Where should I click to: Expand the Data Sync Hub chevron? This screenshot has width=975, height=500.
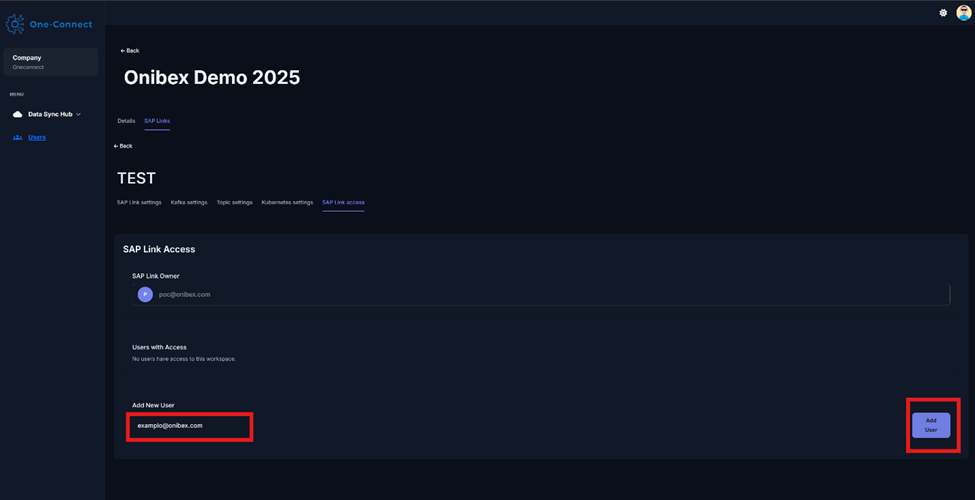79,114
